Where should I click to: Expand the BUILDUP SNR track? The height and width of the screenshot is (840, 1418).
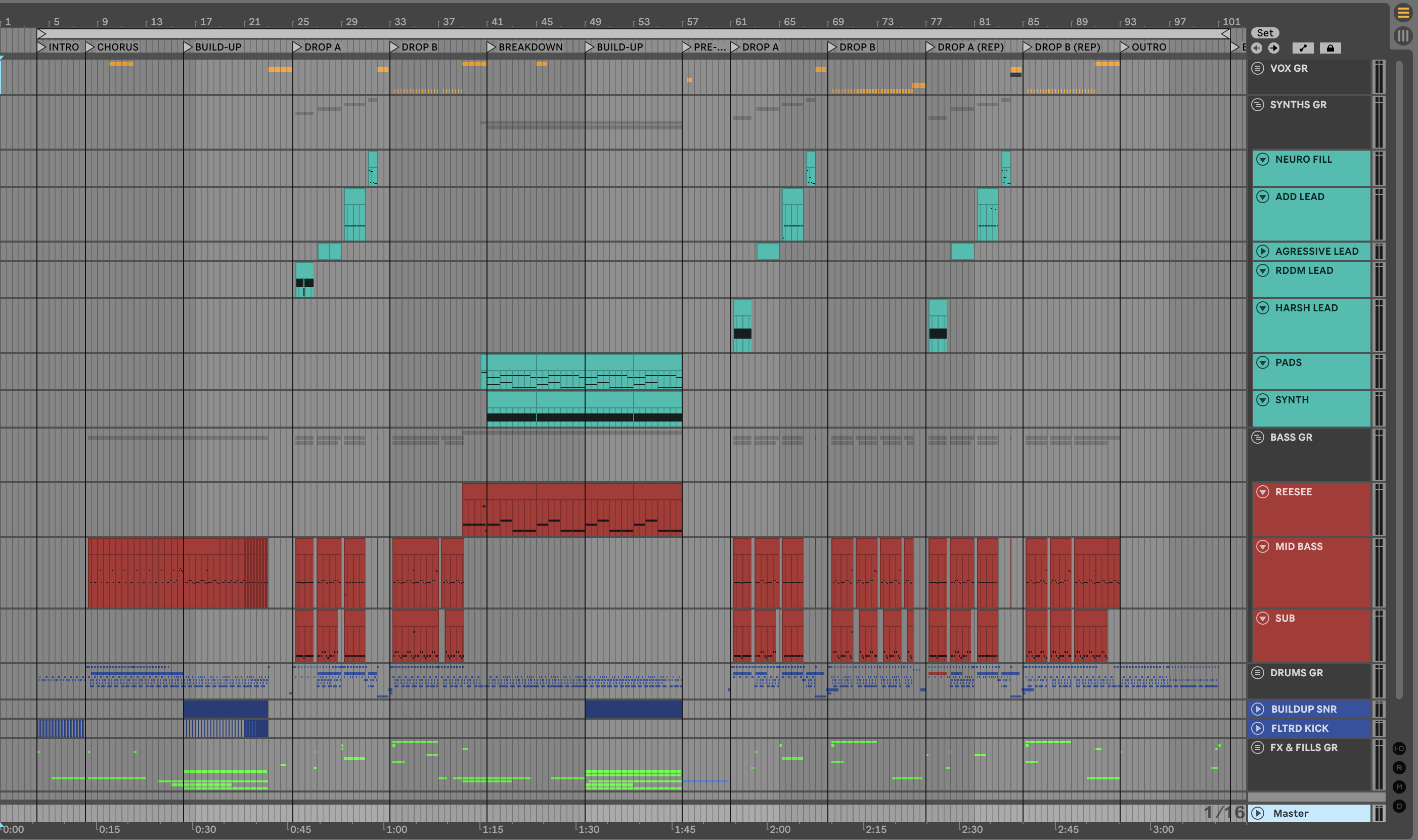(x=1258, y=709)
